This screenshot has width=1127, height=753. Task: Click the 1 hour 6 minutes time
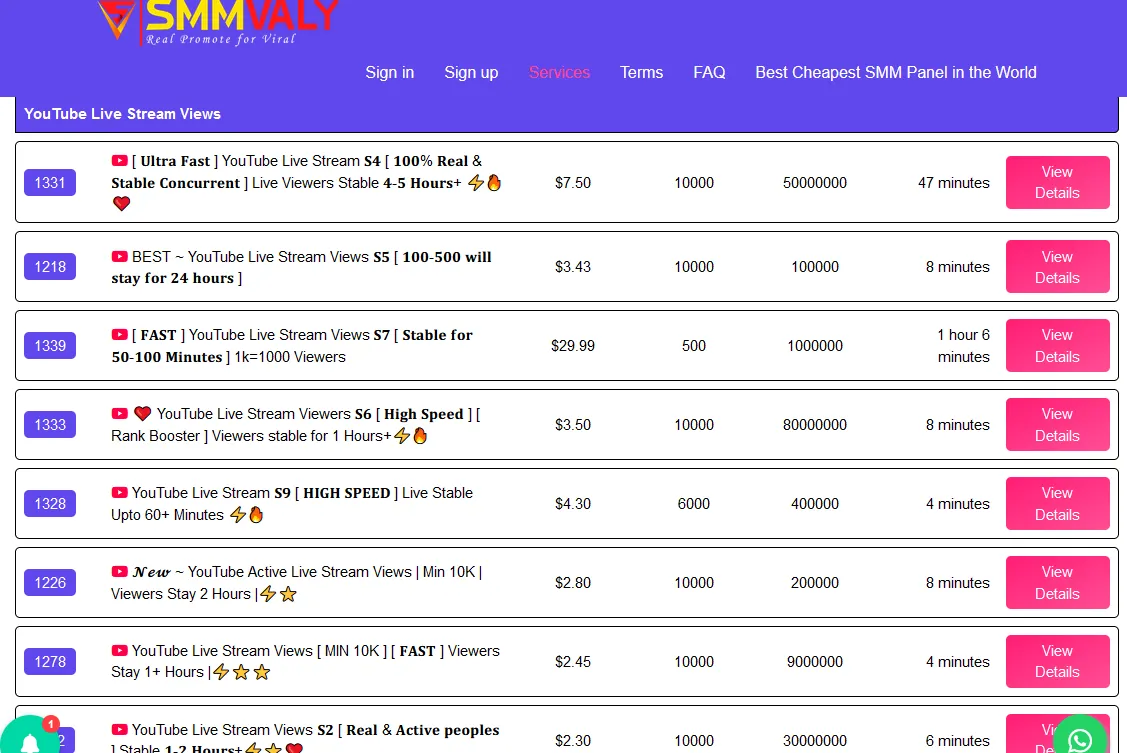pyautogui.click(x=963, y=346)
